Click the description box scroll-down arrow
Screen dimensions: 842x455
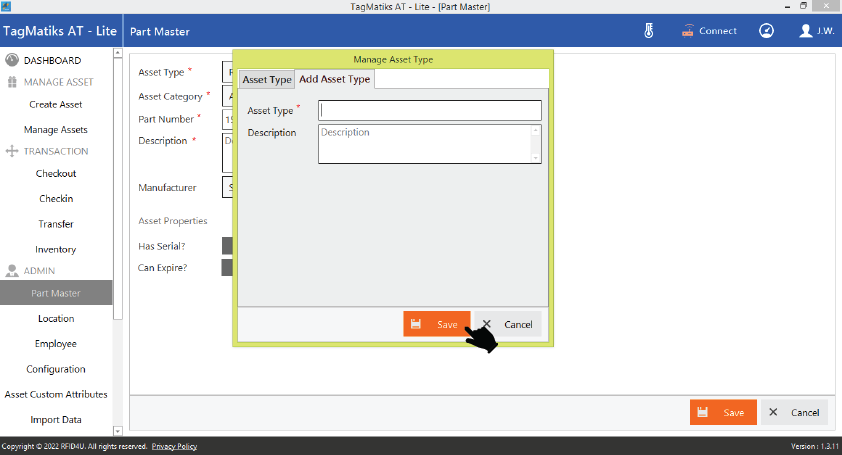coord(535,157)
